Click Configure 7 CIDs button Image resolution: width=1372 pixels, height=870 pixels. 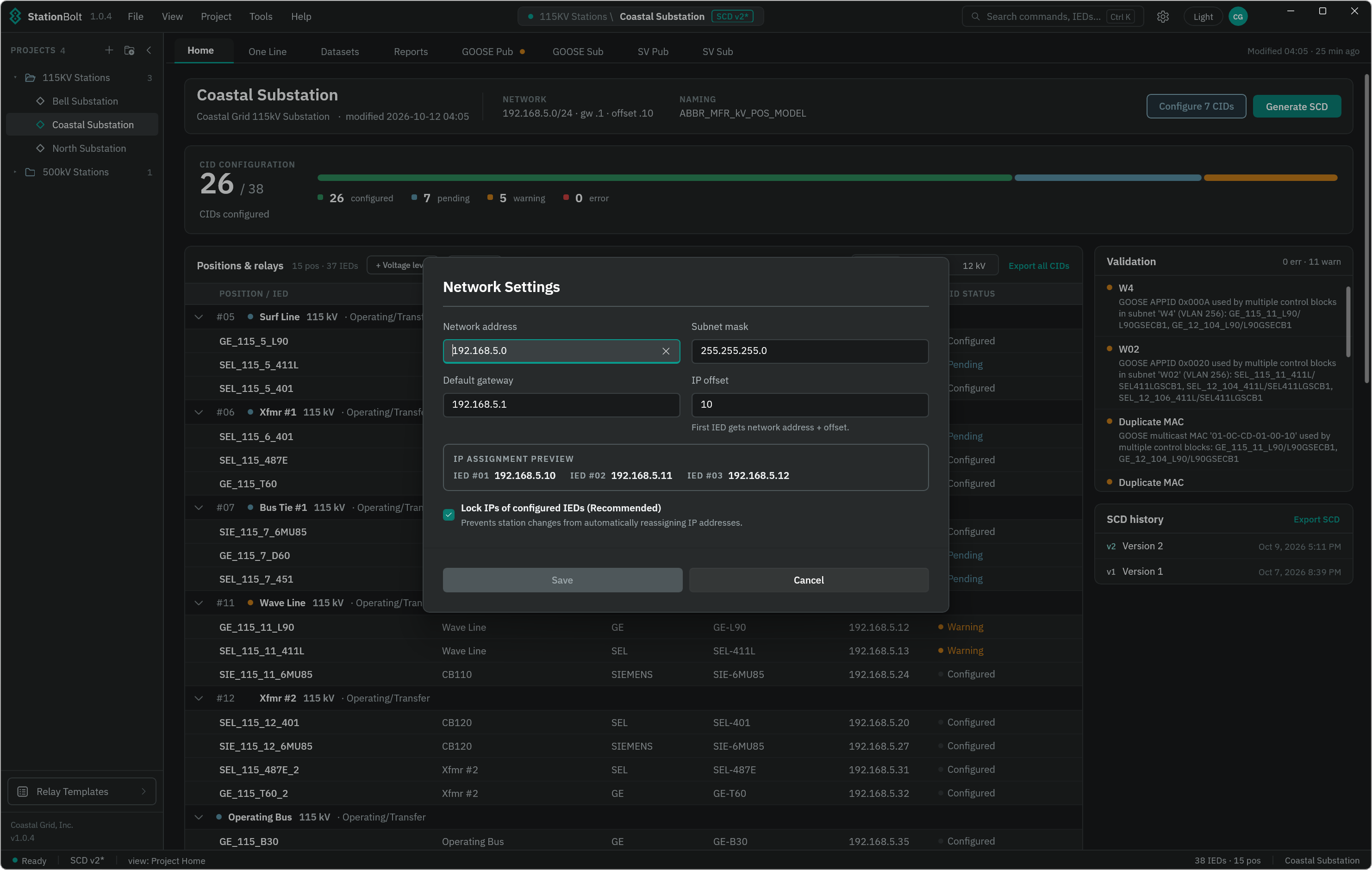click(1196, 106)
